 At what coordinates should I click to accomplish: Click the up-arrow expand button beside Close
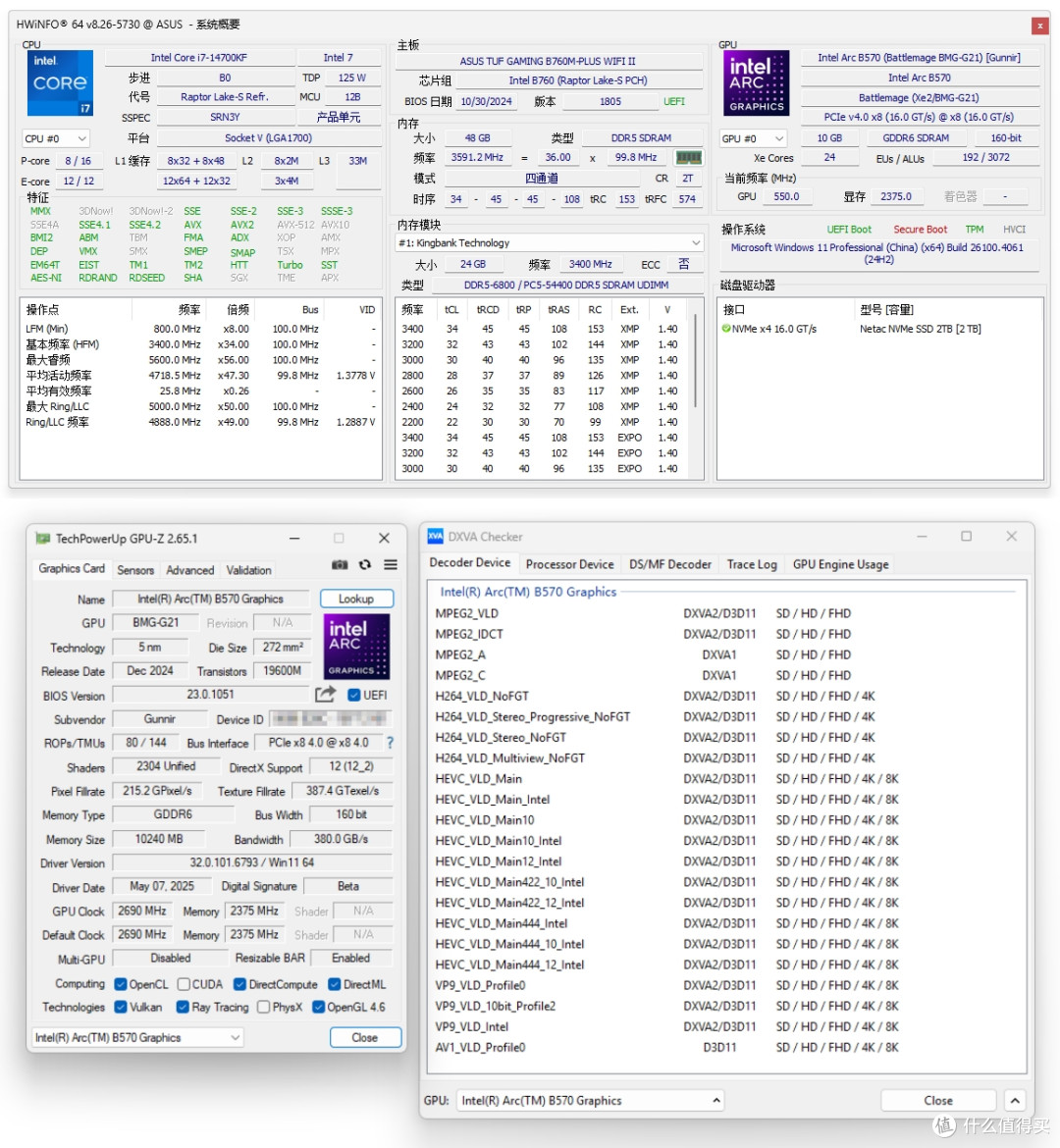[1015, 1100]
